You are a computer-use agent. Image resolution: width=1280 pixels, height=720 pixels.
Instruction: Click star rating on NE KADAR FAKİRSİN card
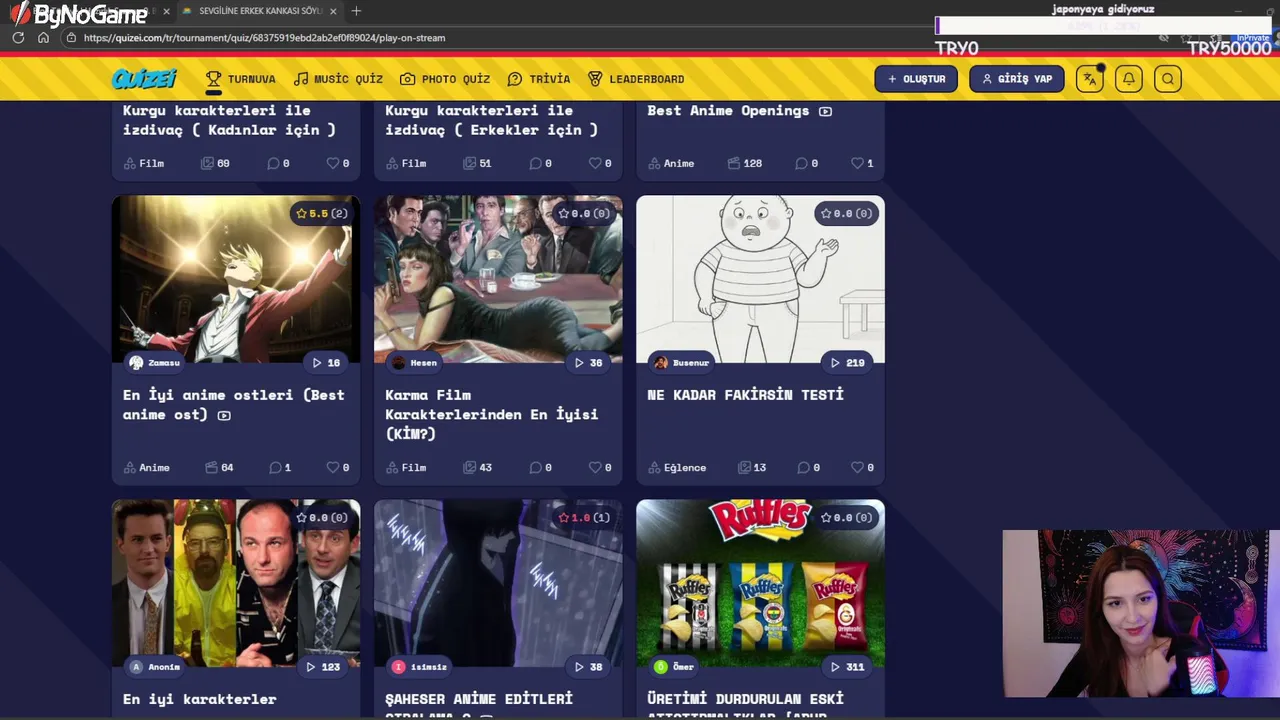845,213
